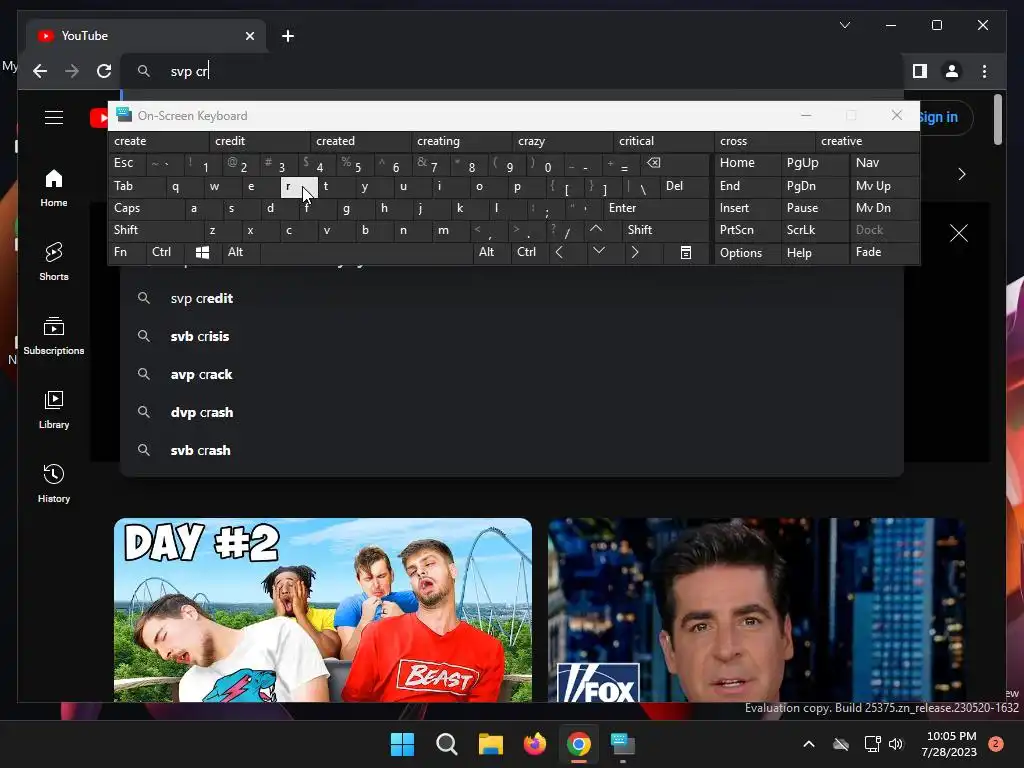
Task: Switch to Chrome in taskbar
Action: click(x=579, y=744)
